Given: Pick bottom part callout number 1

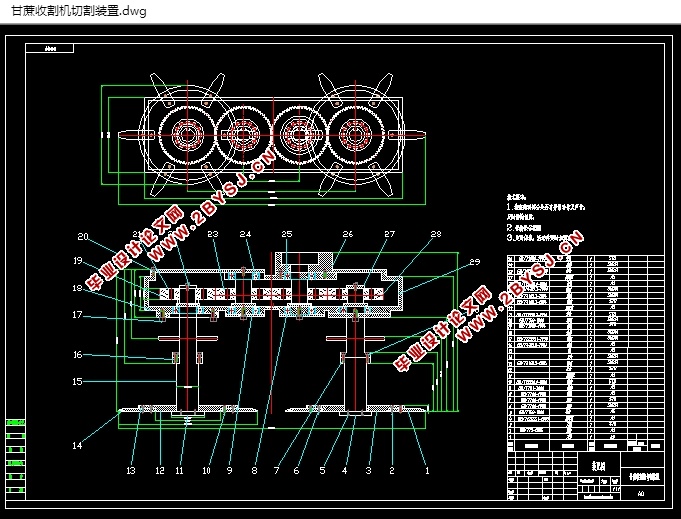Looking at the screenshot, I should click(x=427, y=470).
